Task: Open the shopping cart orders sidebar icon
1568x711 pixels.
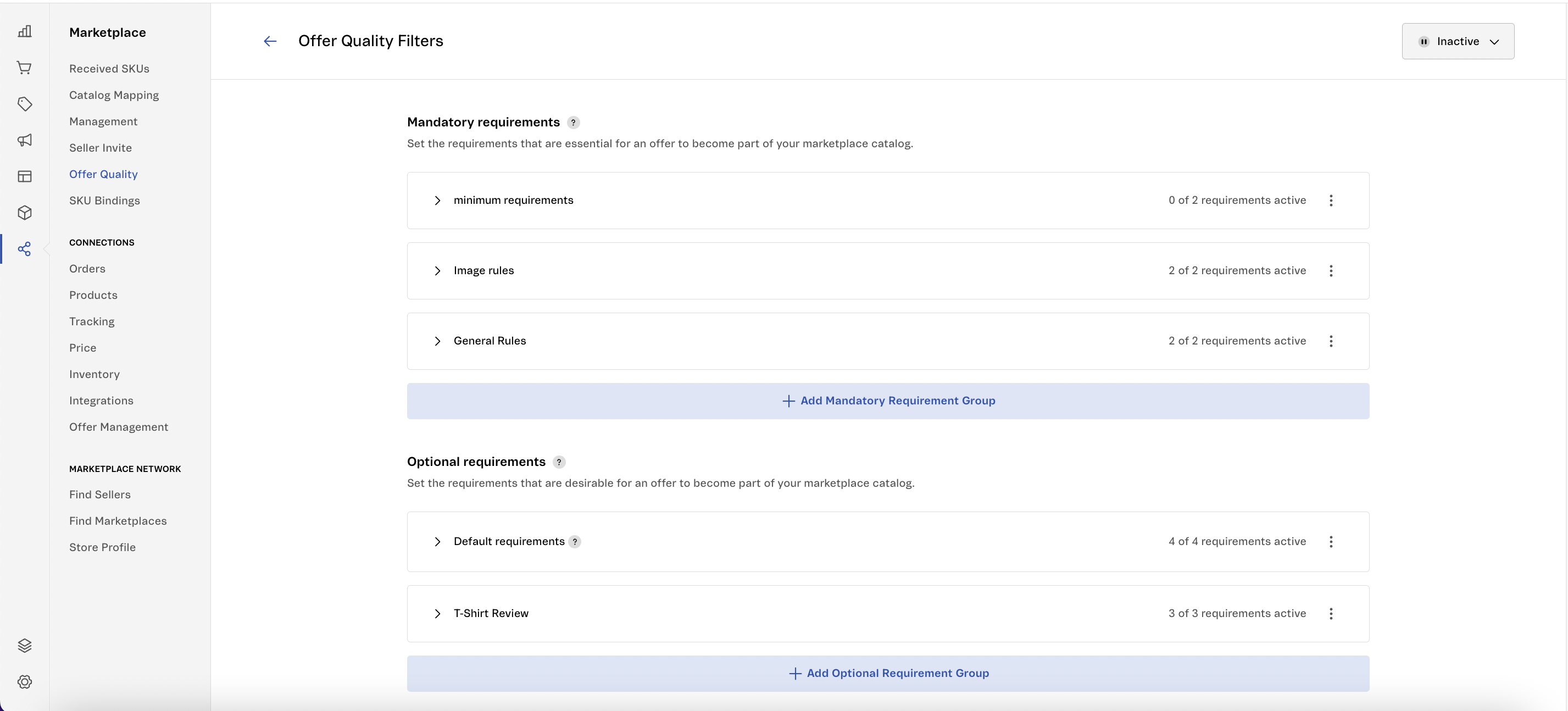Action: coord(24,68)
